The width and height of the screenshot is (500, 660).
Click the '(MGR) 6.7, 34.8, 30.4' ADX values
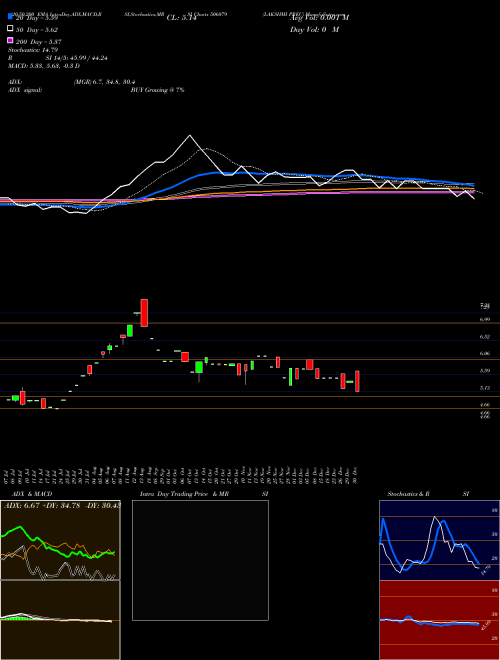104,82
